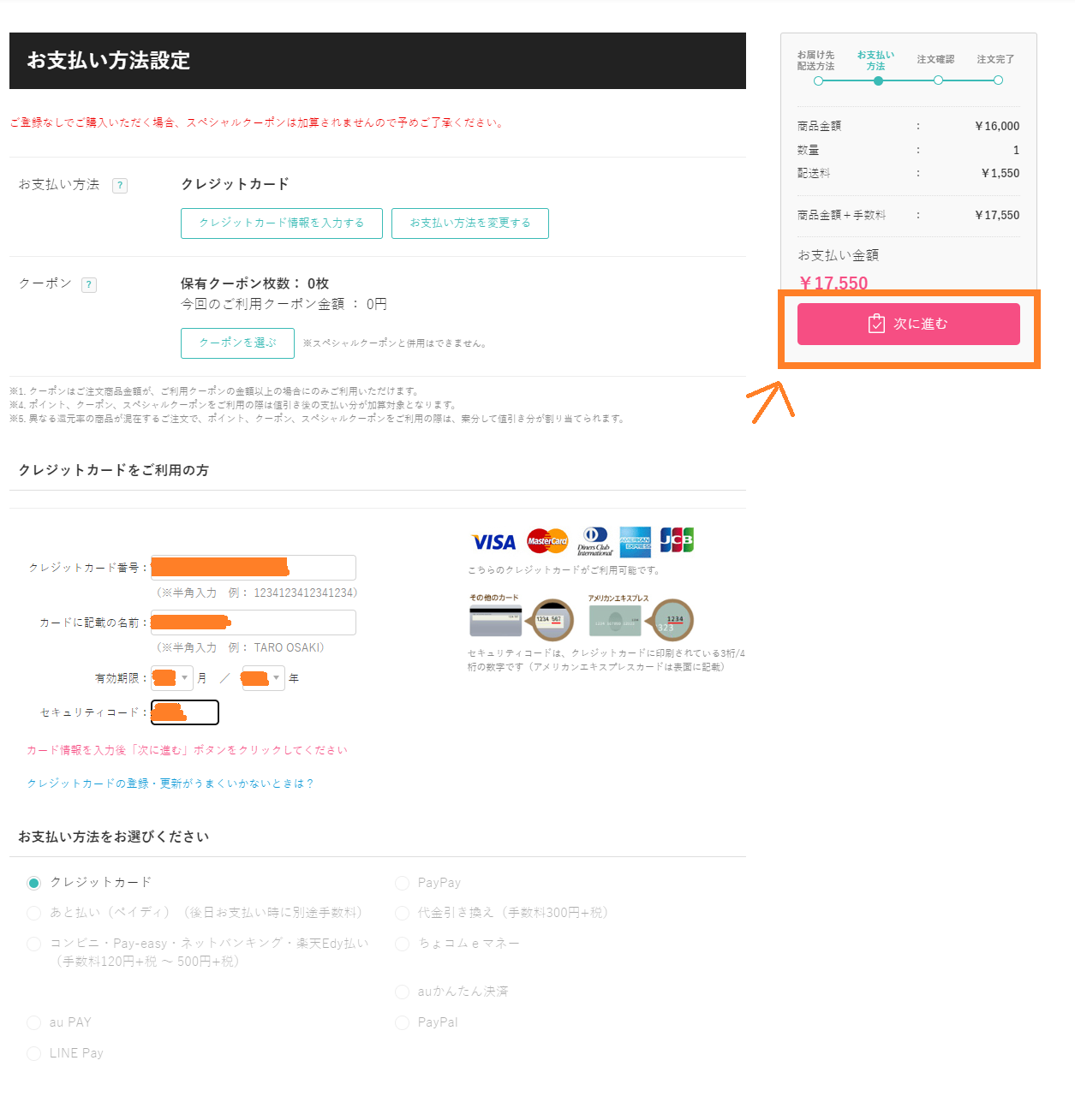Click the JCB card logo
Image resolution: width=1075 pixels, height=1120 pixels.
pyautogui.click(x=677, y=540)
